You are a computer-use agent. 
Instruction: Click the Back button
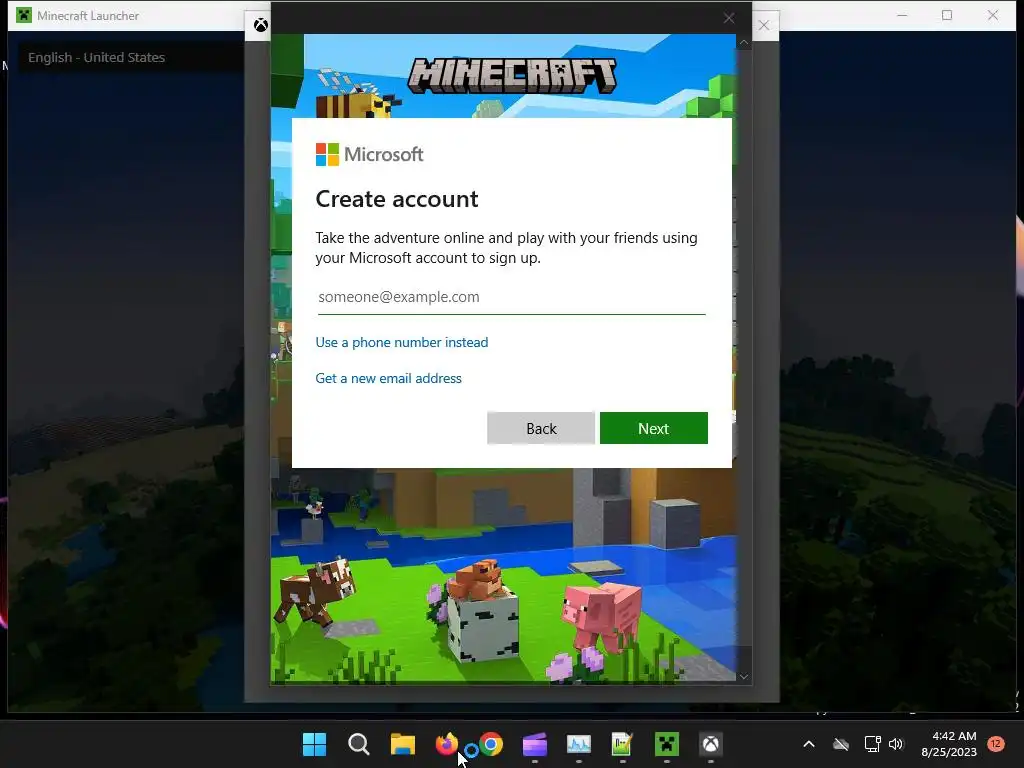541,428
